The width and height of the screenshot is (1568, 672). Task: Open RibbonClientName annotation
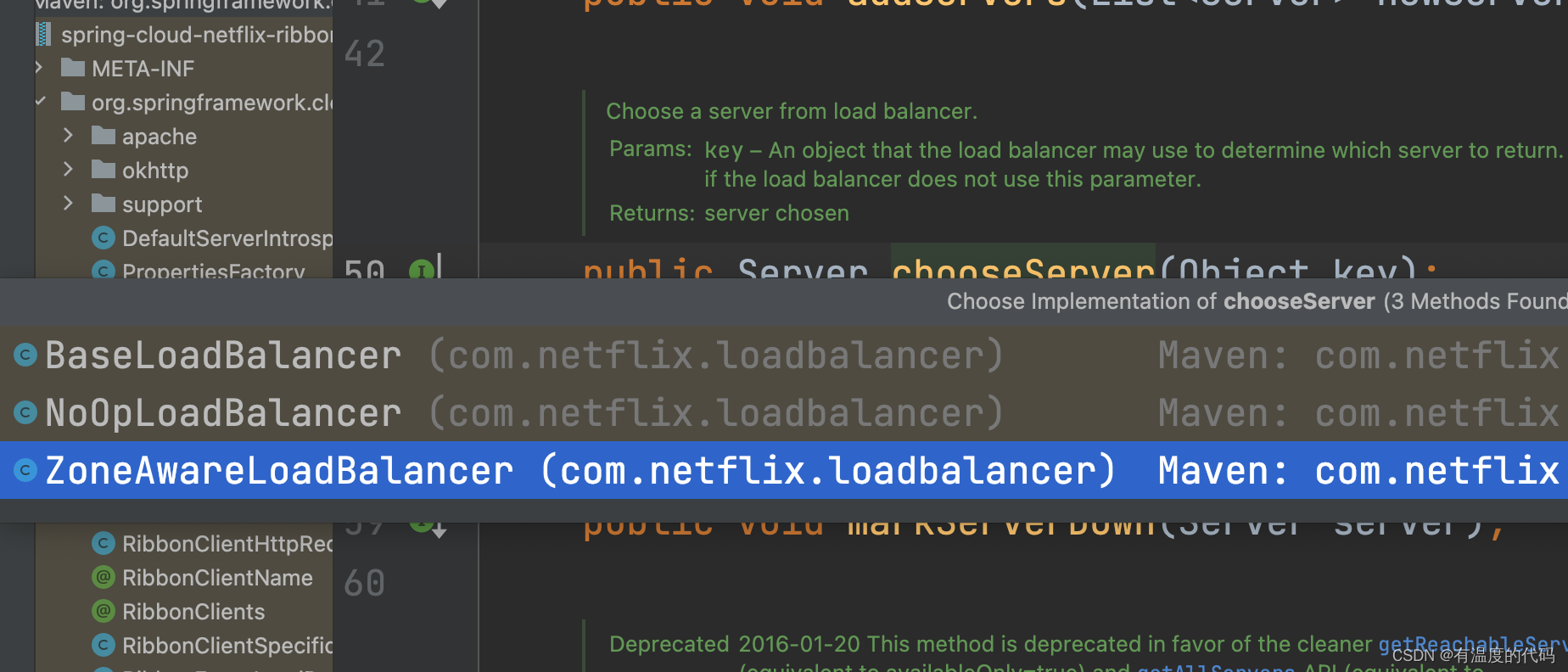tap(217, 578)
